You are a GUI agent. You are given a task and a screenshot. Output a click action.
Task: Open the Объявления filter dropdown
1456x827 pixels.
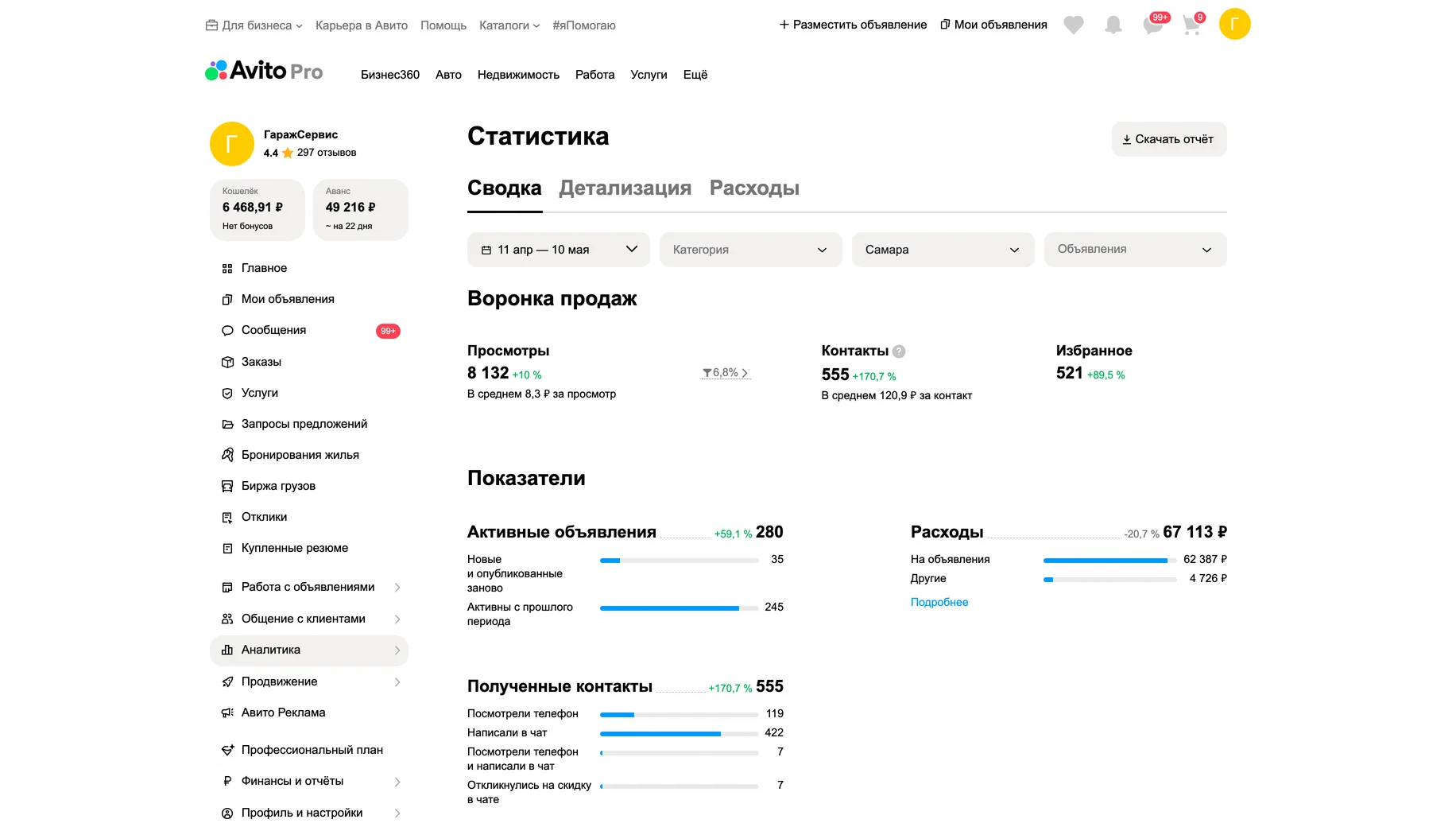point(1136,250)
